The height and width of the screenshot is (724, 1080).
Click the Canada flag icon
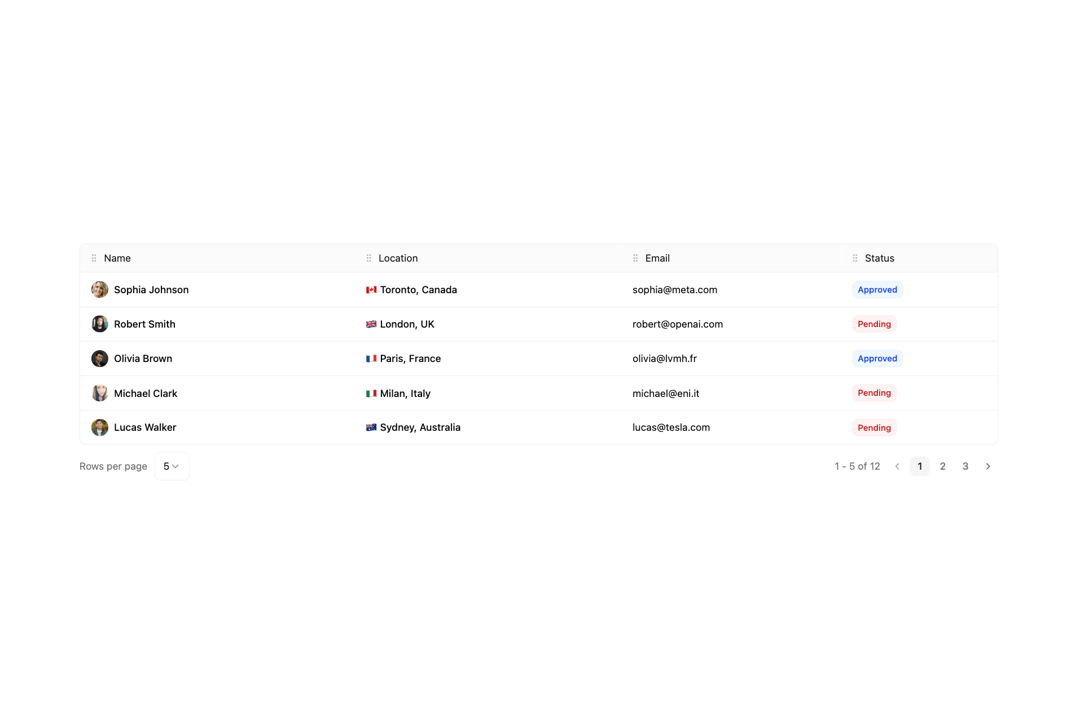click(371, 290)
